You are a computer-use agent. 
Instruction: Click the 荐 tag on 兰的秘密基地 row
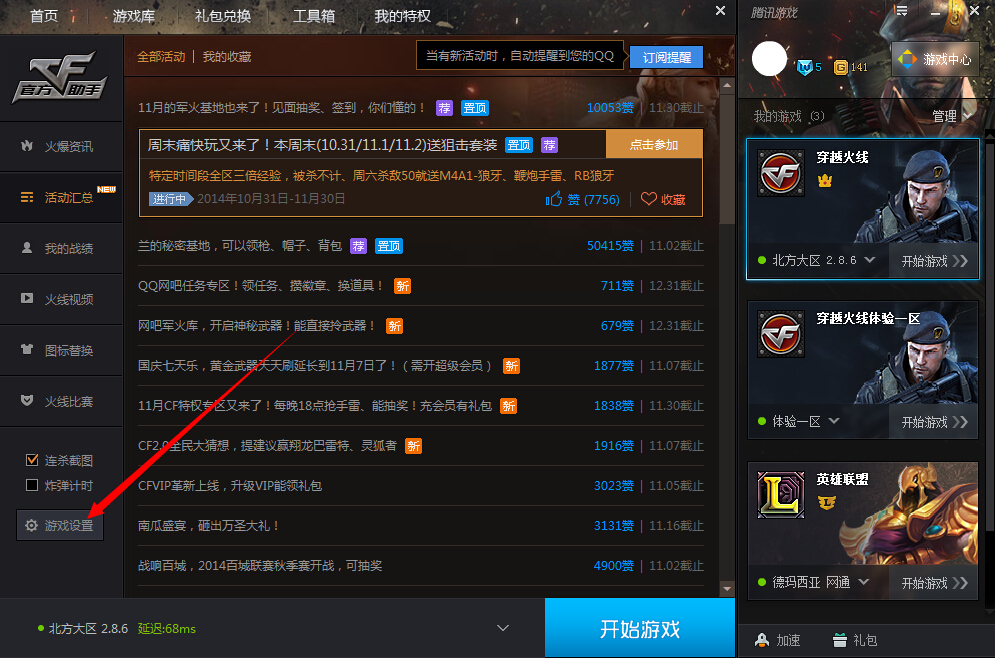(x=359, y=246)
